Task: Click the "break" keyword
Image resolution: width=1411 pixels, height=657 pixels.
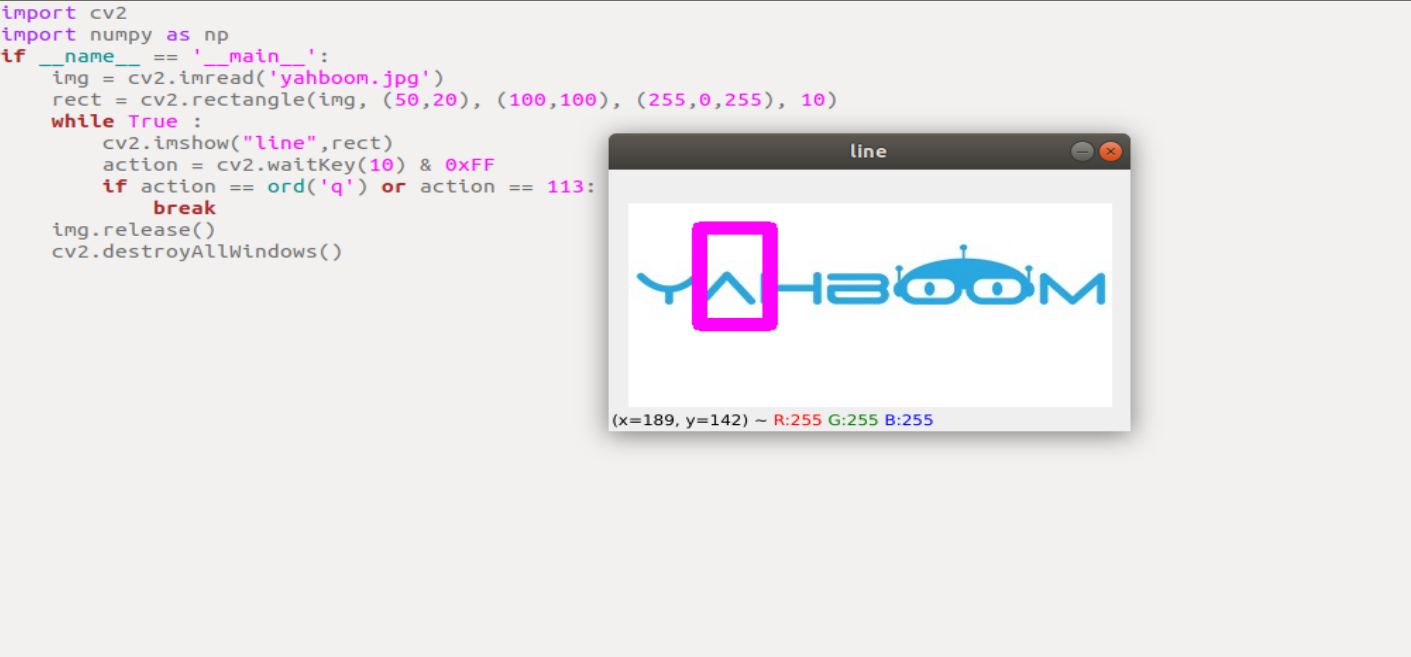Action: click(x=184, y=208)
